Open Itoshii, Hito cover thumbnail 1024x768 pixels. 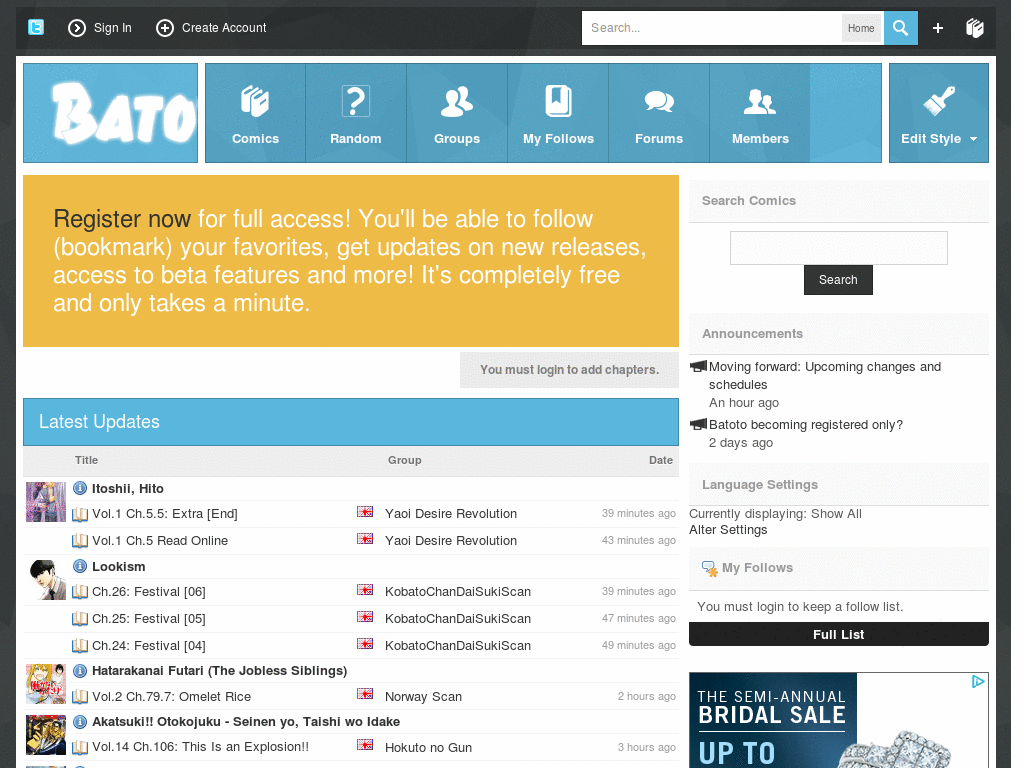point(46,501)
